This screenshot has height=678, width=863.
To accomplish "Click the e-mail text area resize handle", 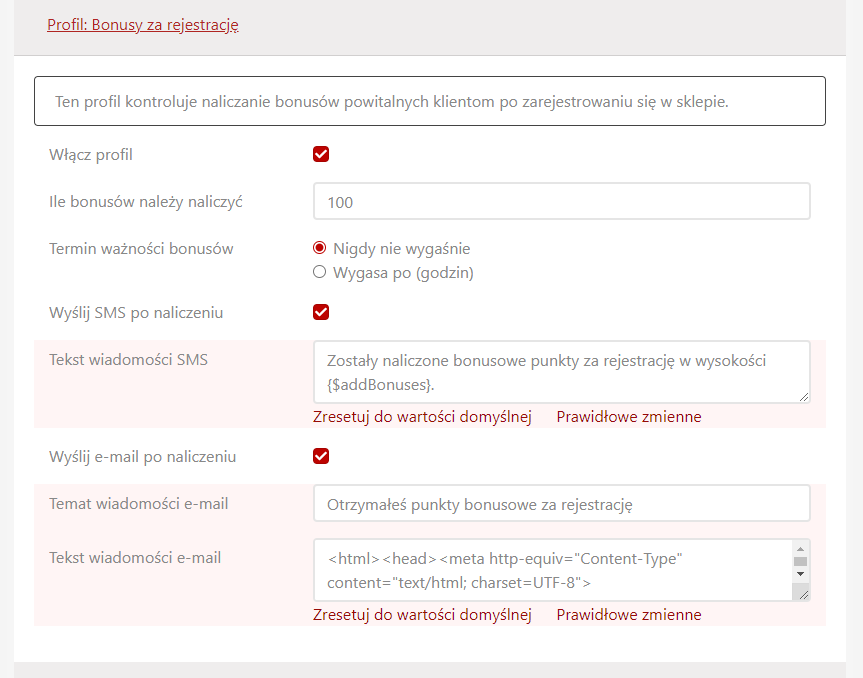I will tap(803, 593).
